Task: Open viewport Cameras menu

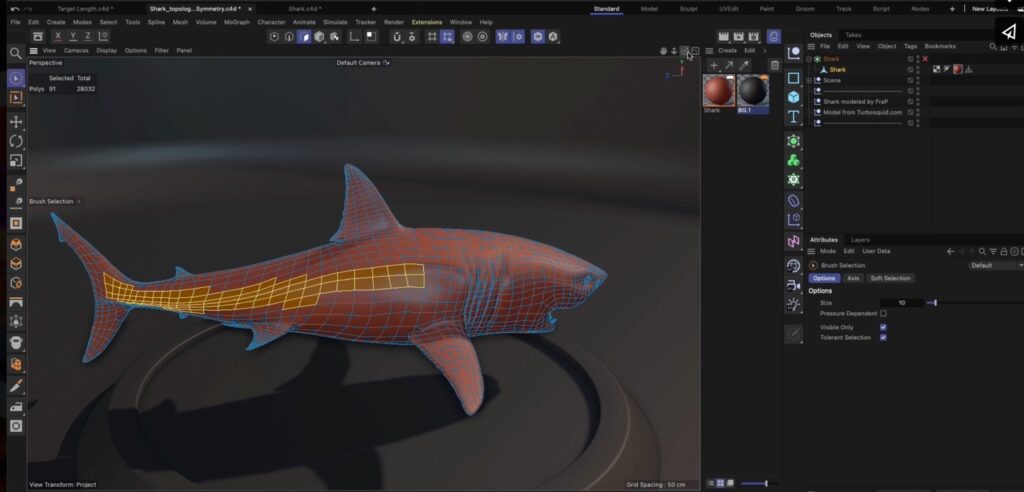Action: pos(76,50)
